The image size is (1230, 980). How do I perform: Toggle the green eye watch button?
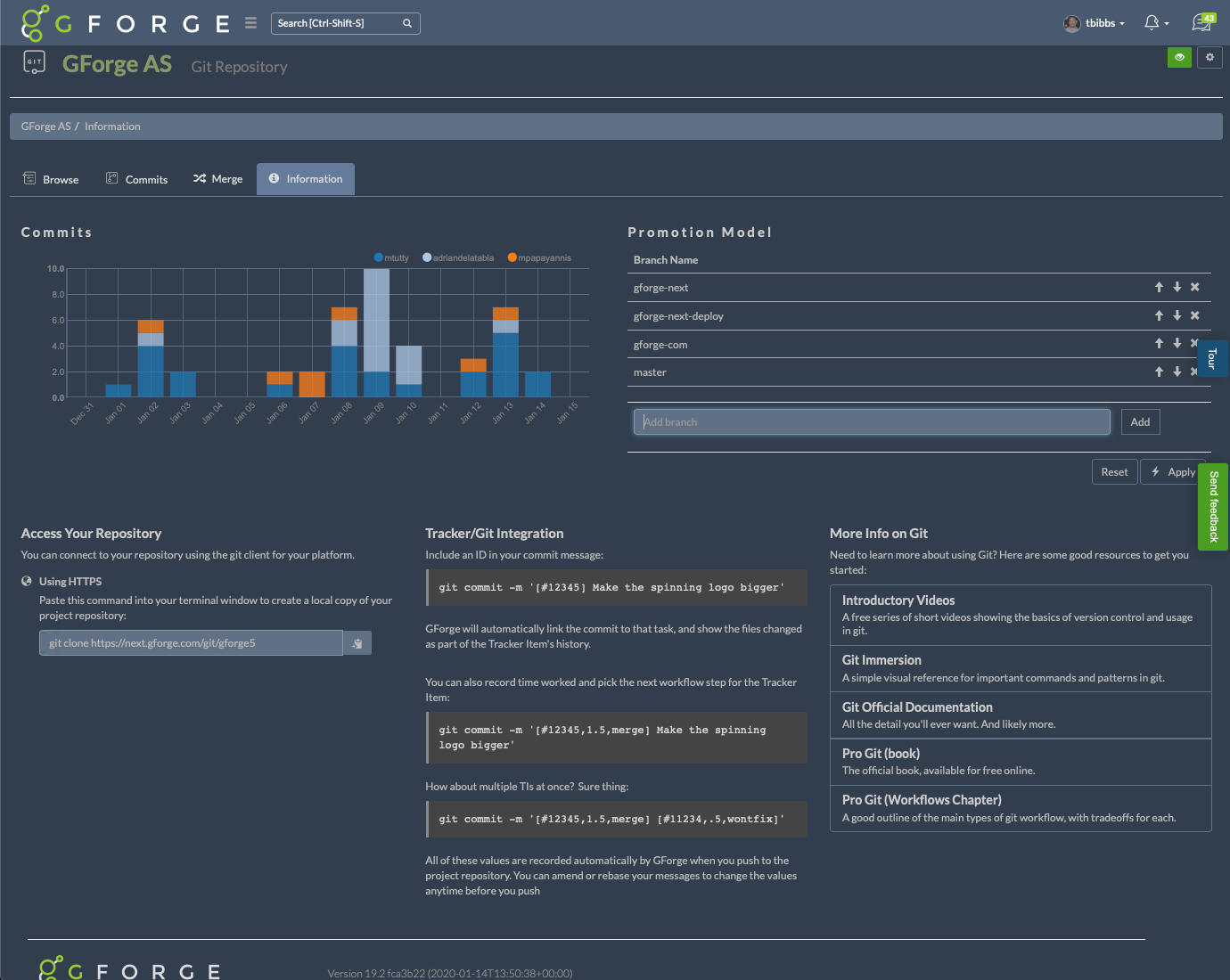[x=1179, y=57]
